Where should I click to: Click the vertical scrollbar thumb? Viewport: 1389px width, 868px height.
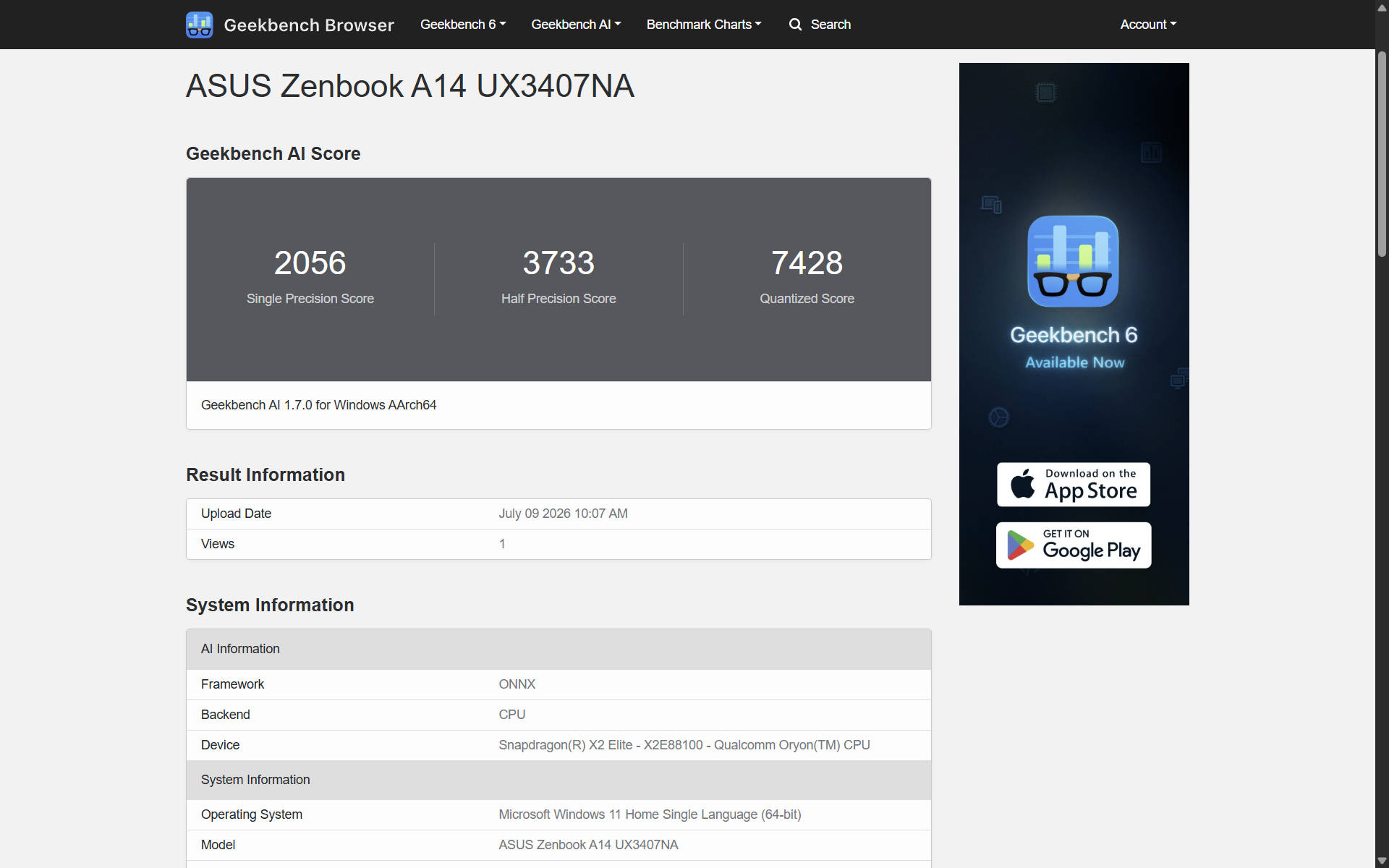coord(1382,154)
